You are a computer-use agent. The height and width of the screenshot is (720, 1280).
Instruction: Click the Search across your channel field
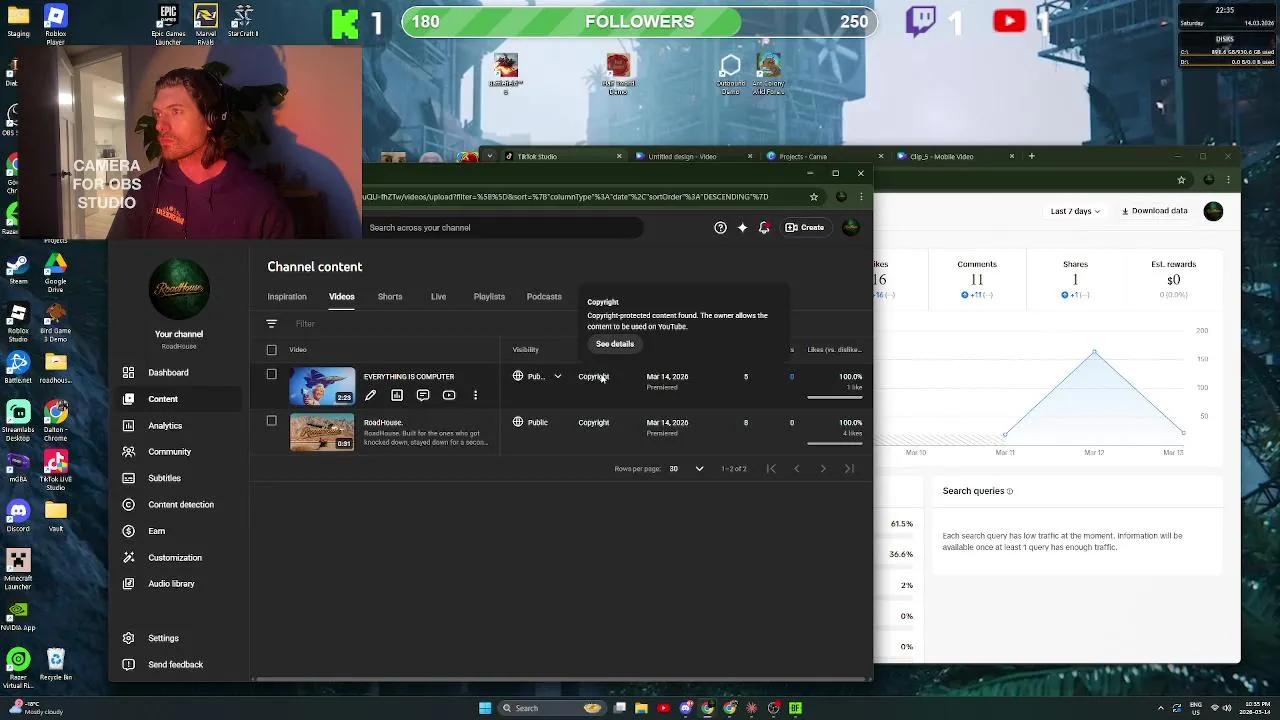pos(504,228)
